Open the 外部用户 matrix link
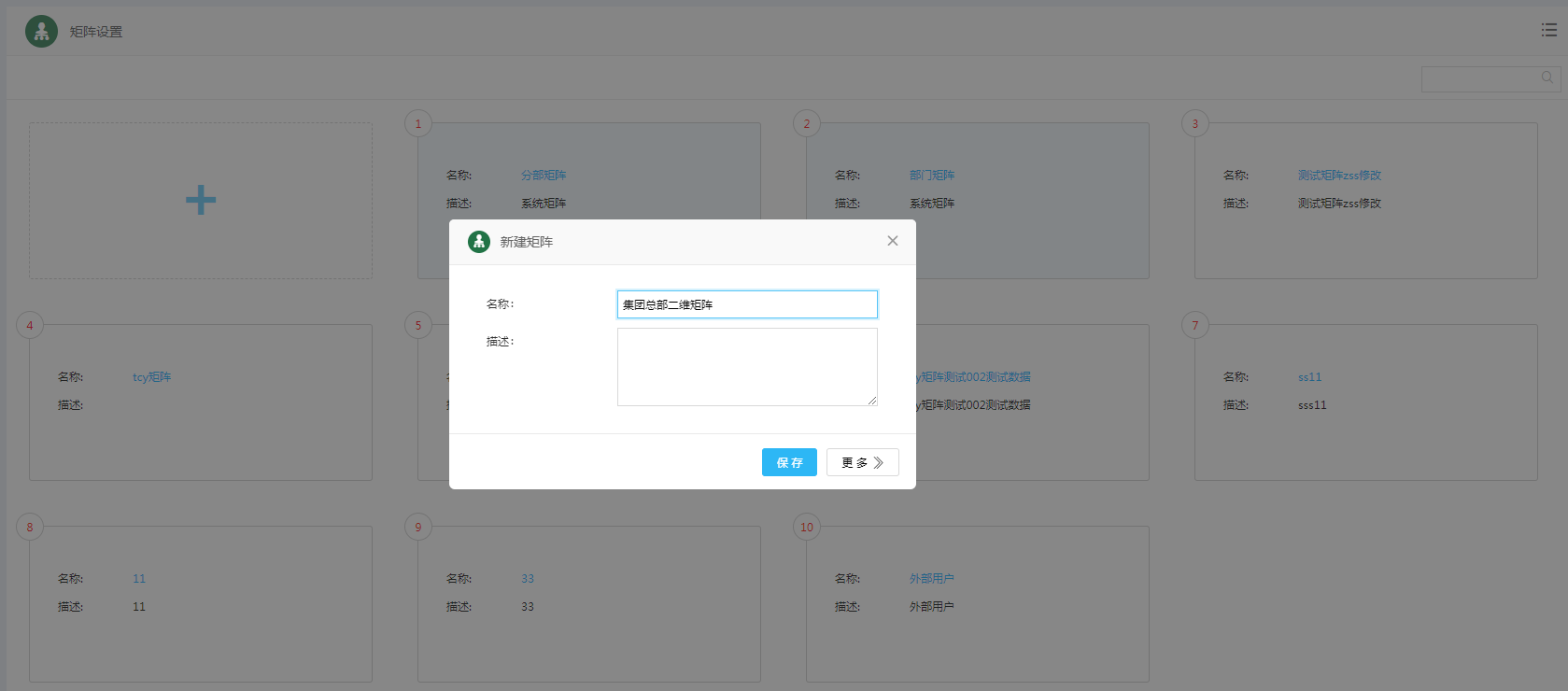The height and width of the screenshot is (691, 1568). [x=932, y=579]
